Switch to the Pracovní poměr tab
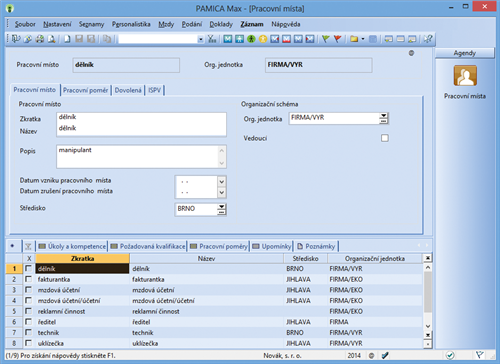 click(x=86, y=90)
